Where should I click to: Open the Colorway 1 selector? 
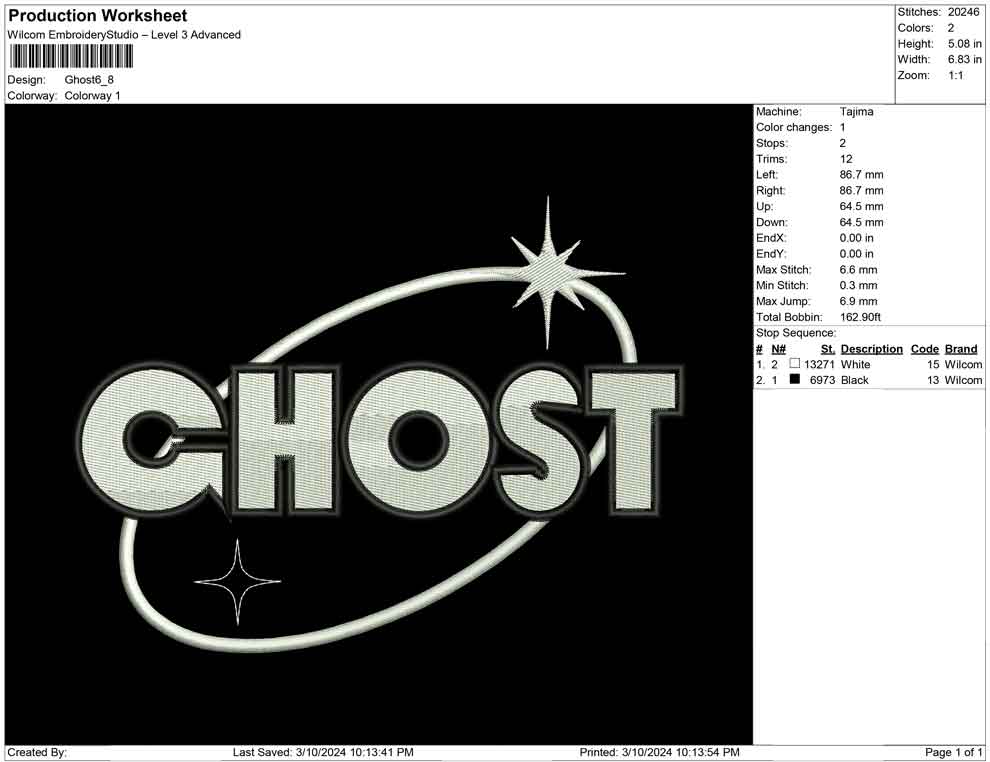tap(91, 96)
